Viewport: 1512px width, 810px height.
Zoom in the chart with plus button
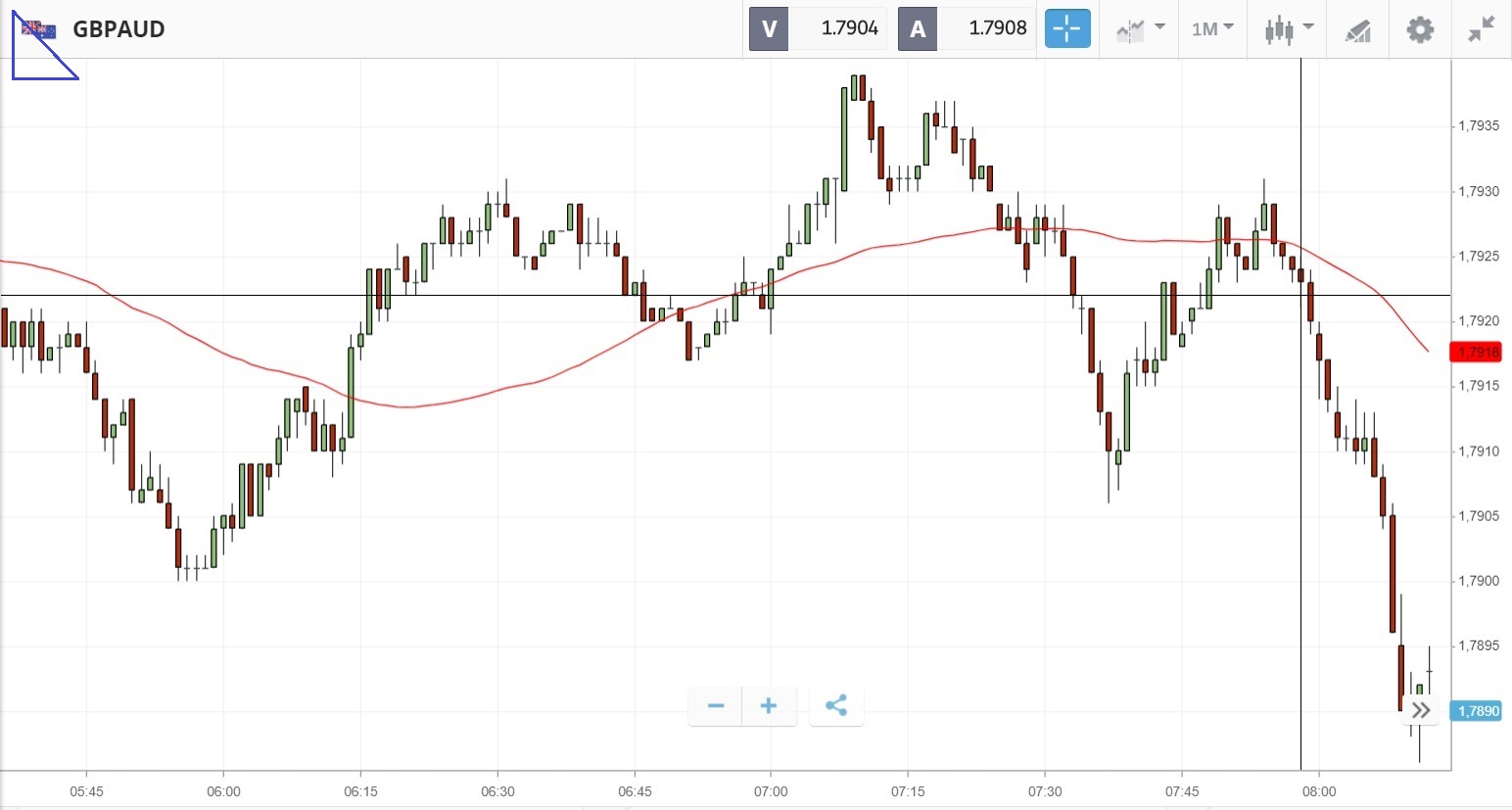tap(769, 706)
